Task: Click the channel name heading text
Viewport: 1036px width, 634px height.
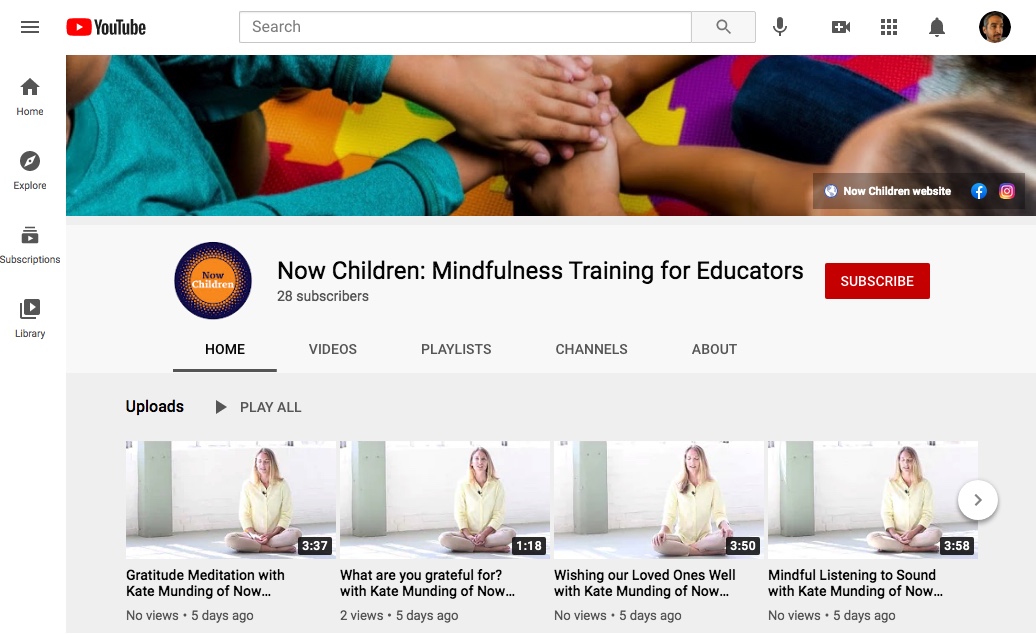Action: click(540, 271)
